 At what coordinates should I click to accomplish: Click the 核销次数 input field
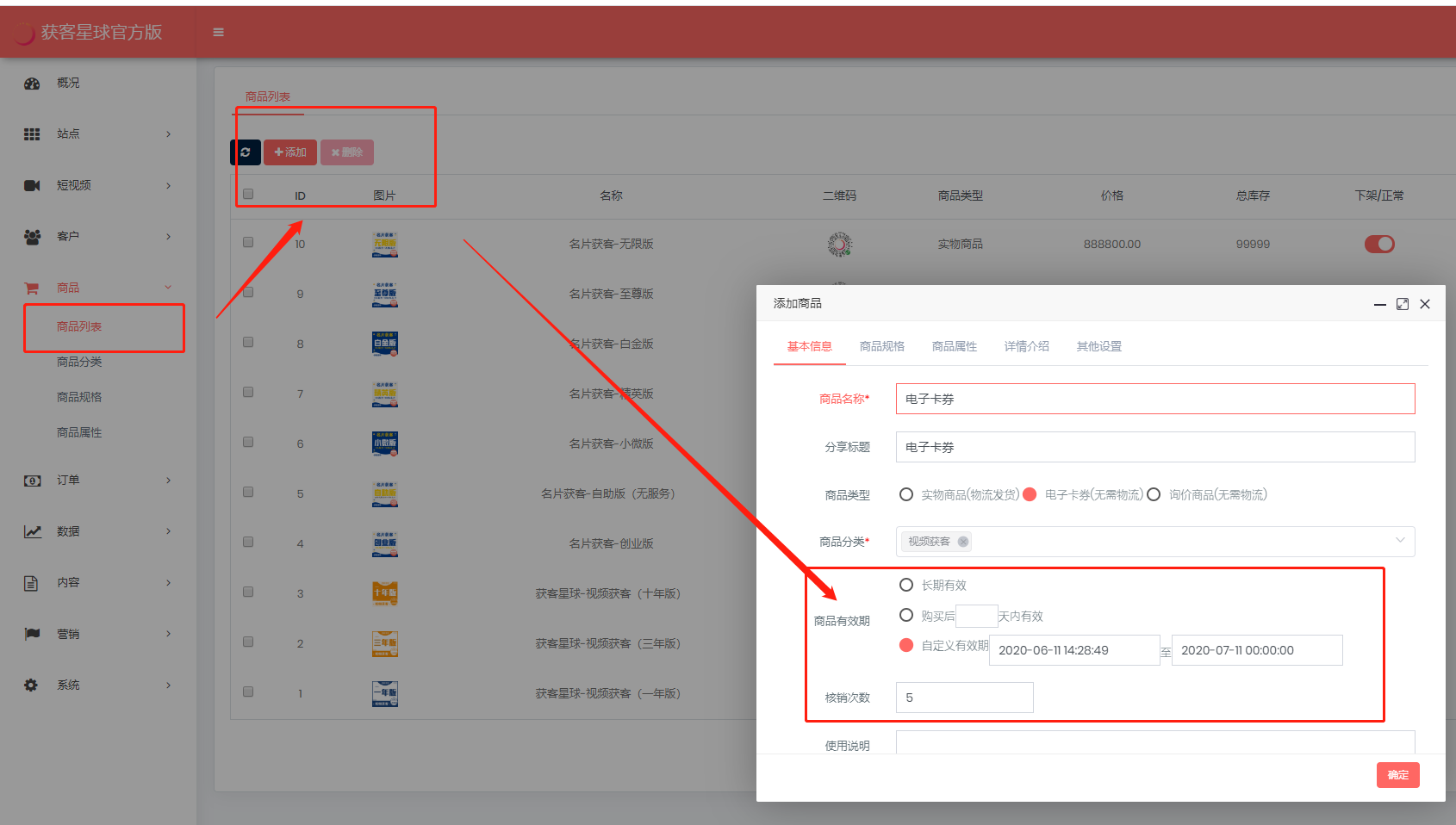coord(964,698)
